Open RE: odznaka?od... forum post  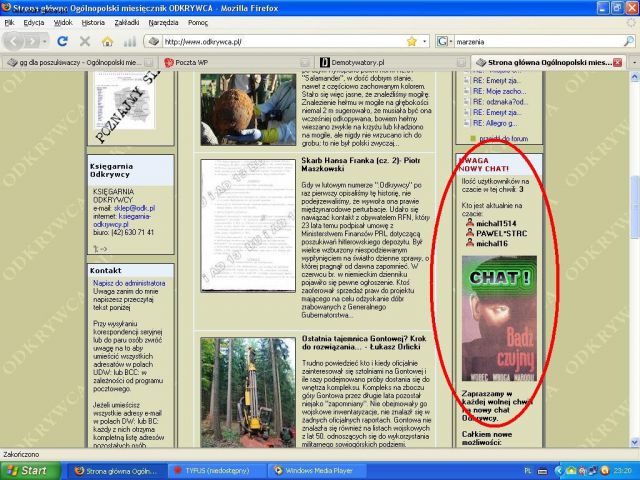coord(500,102)
